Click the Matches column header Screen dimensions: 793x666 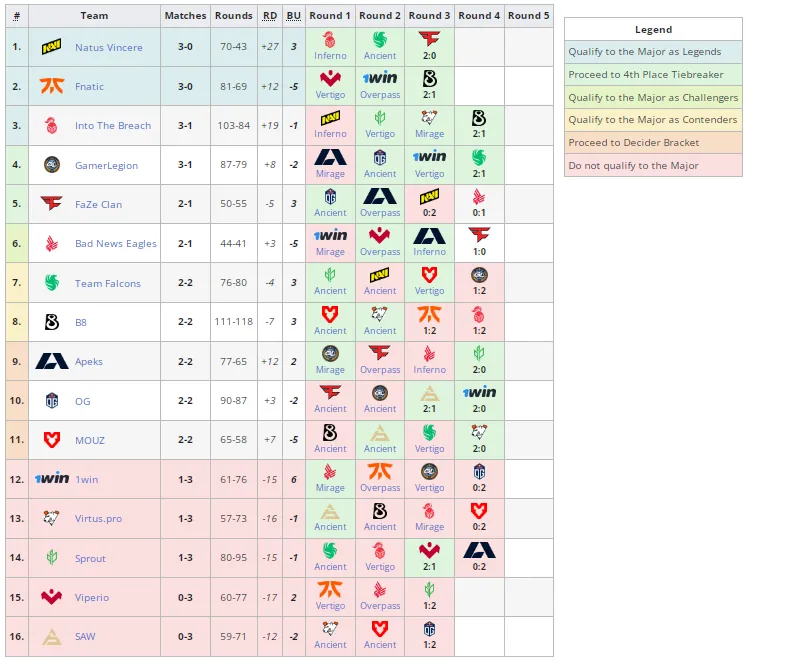(185, 16)
